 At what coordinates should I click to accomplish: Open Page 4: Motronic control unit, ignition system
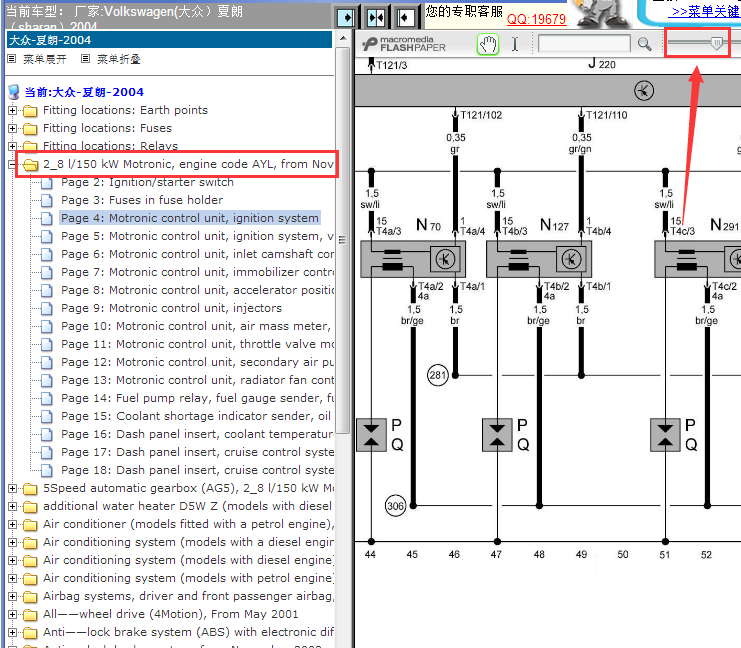[x=190, y=218]
